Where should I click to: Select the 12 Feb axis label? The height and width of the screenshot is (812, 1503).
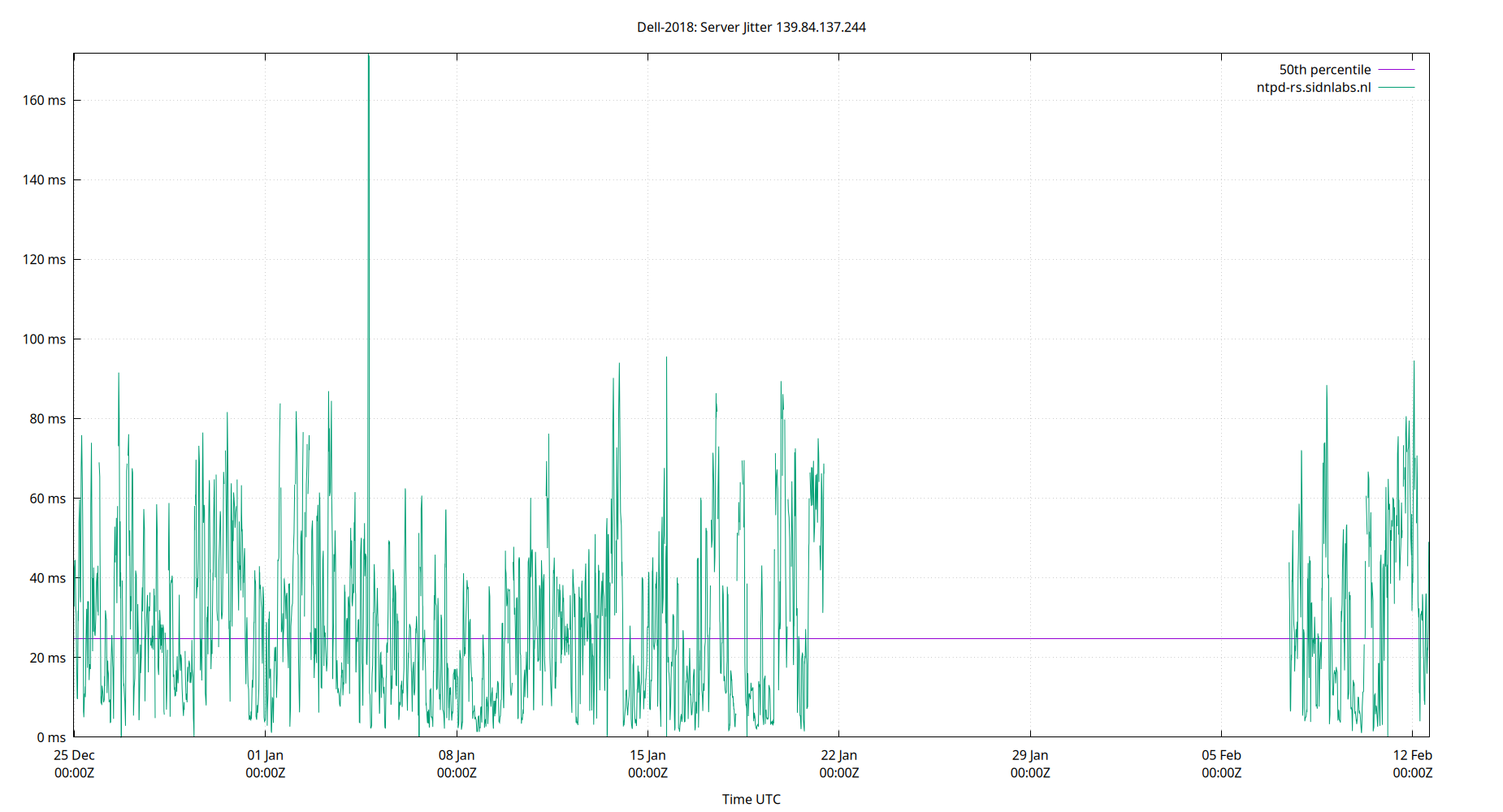[1414, 755]
